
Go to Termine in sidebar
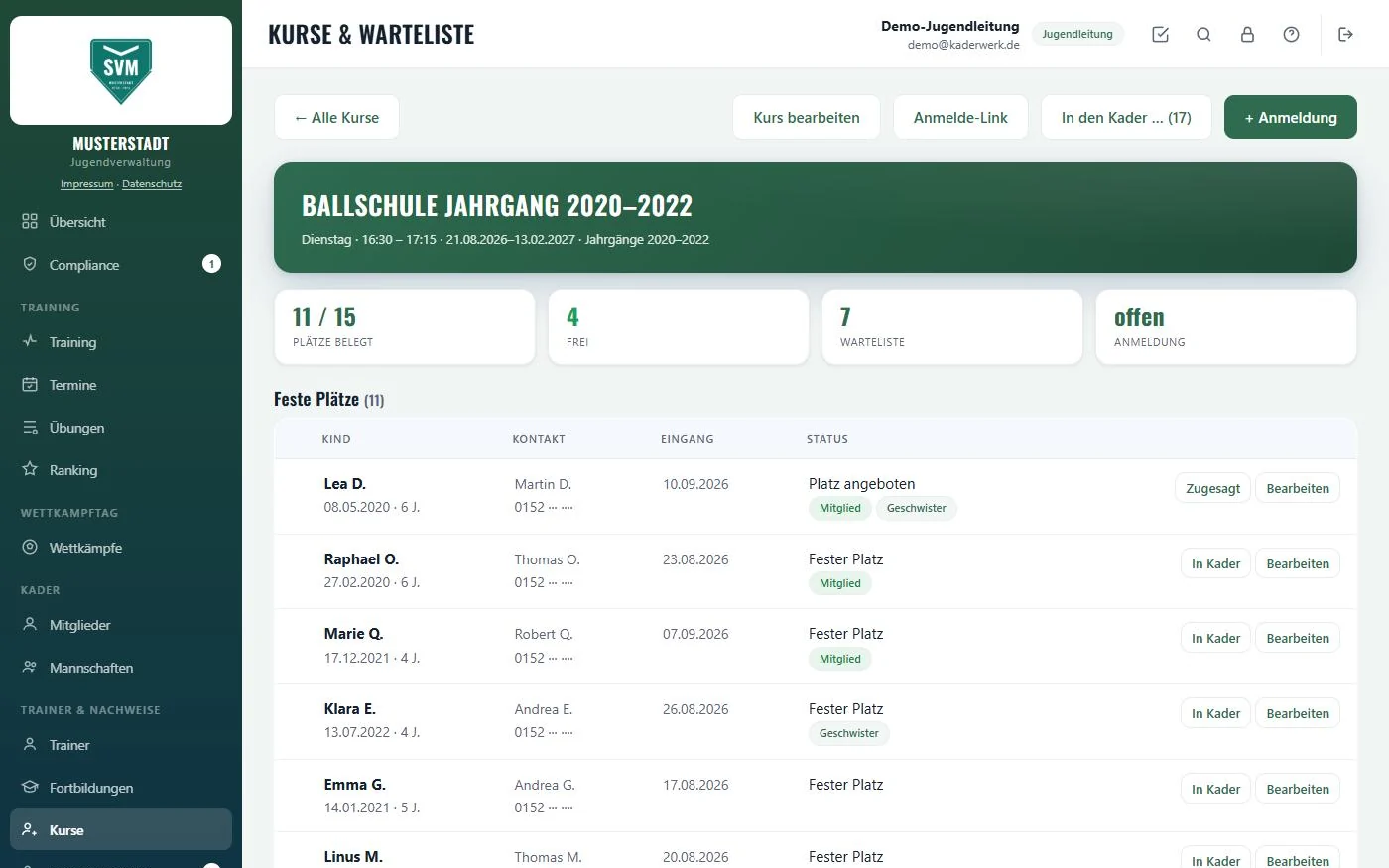[121, 385]
